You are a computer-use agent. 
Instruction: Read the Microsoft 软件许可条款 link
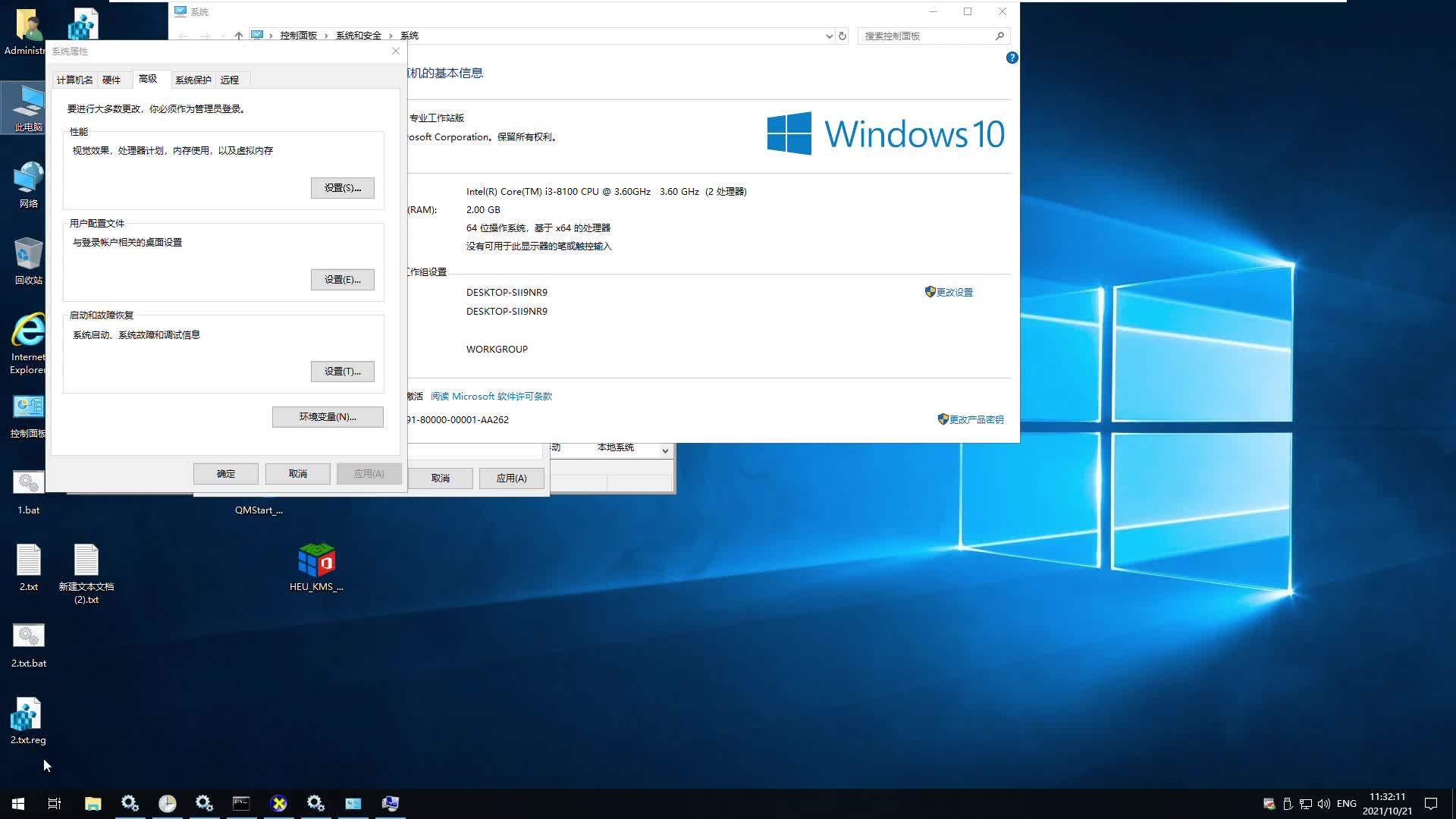(x=491, y=397)
